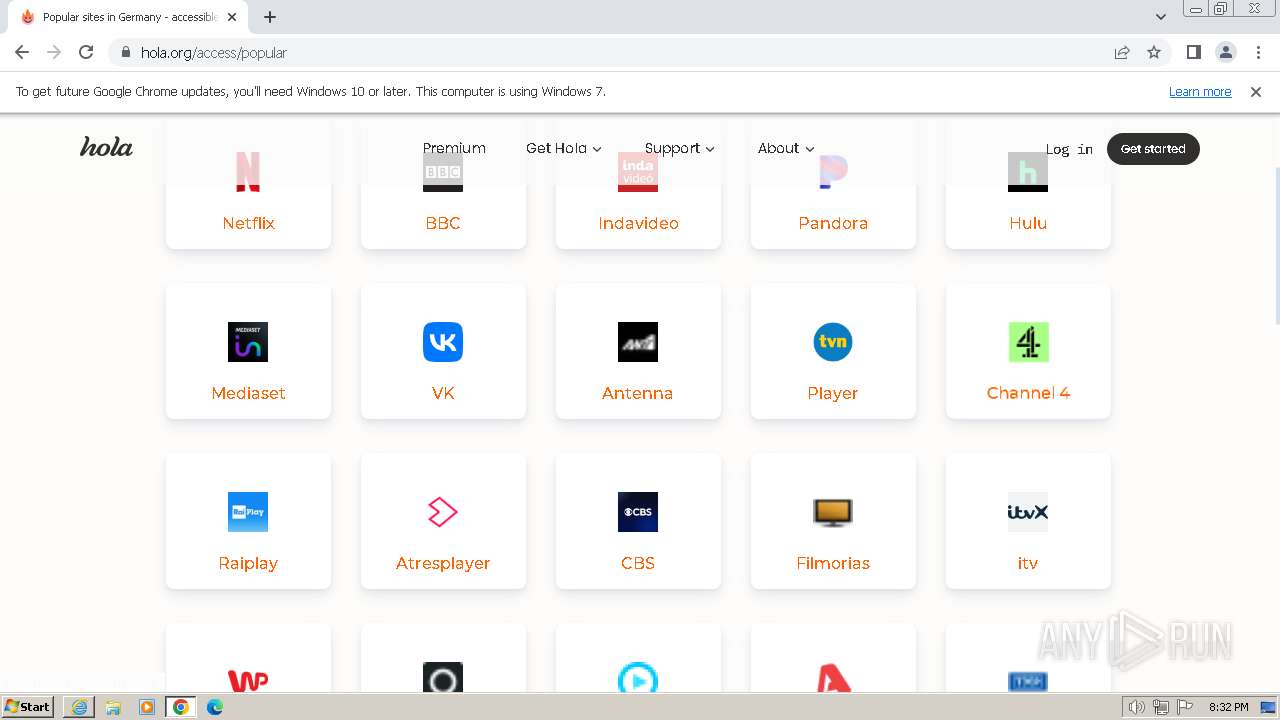
Task: Expand the Support menu
Action: tap(680, 148)
